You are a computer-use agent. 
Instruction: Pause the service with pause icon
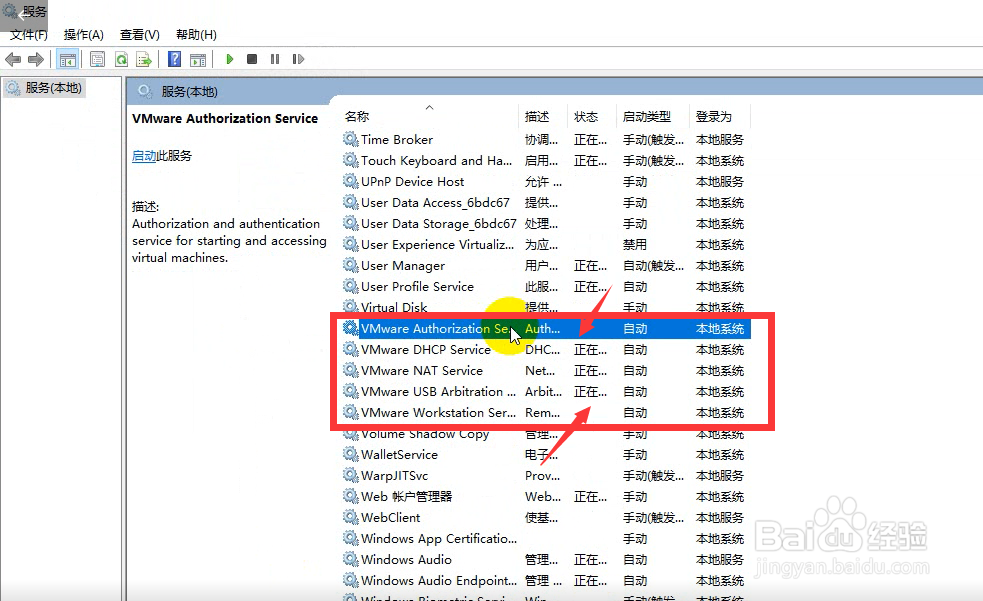click(275, 59)
